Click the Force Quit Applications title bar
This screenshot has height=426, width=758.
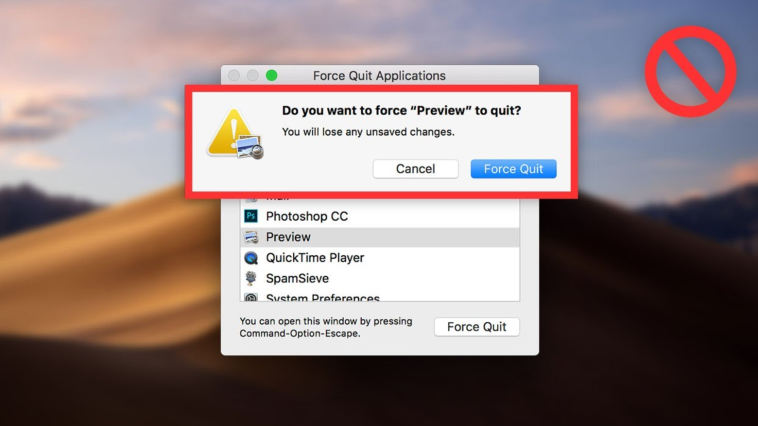pyautogui.click(x=379, y=75)
